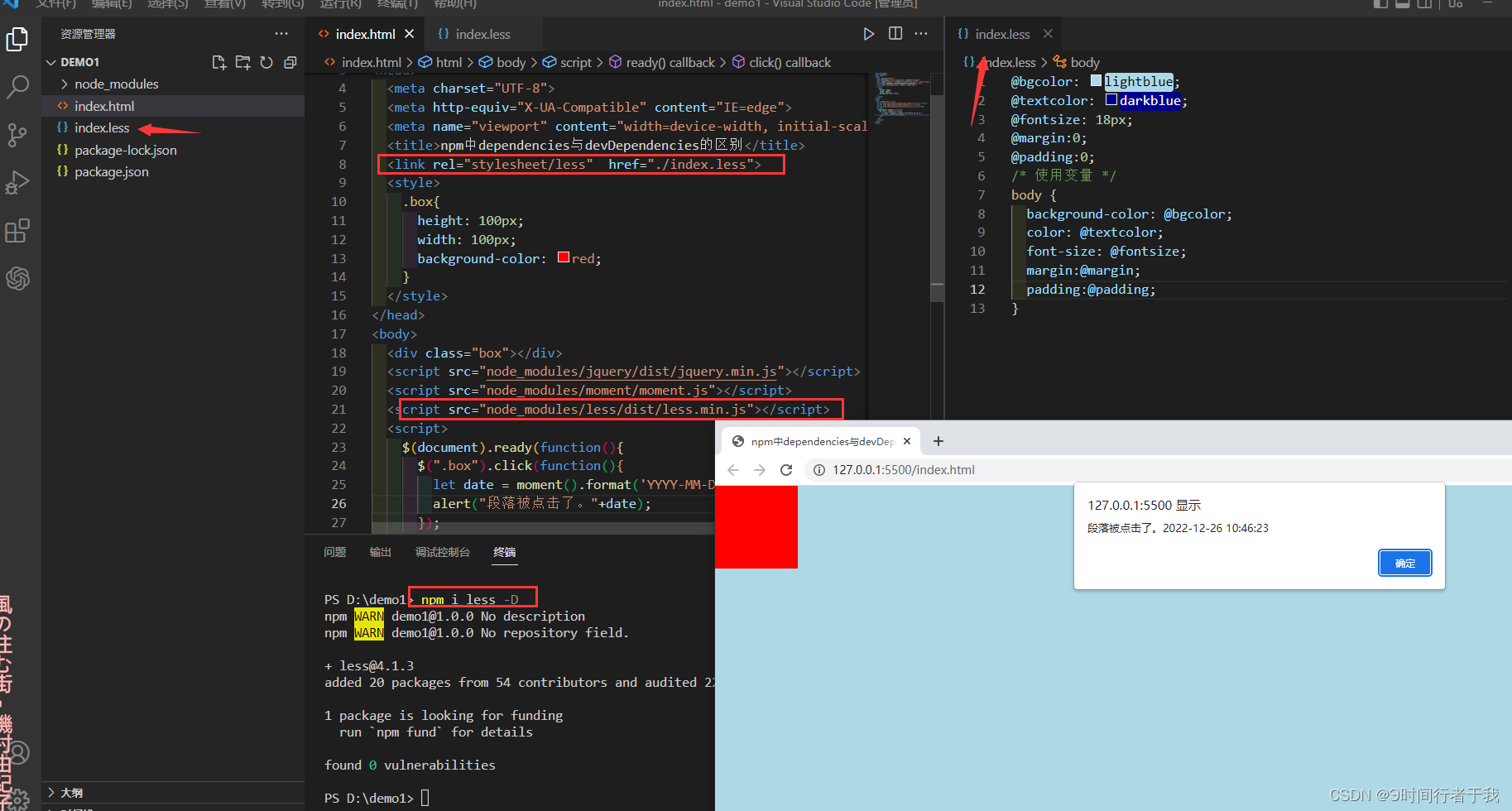The width and height of the screenshot is (1512, 811).
Task: Switch to index.html editor tab
Action: click(x=365, y=34)
